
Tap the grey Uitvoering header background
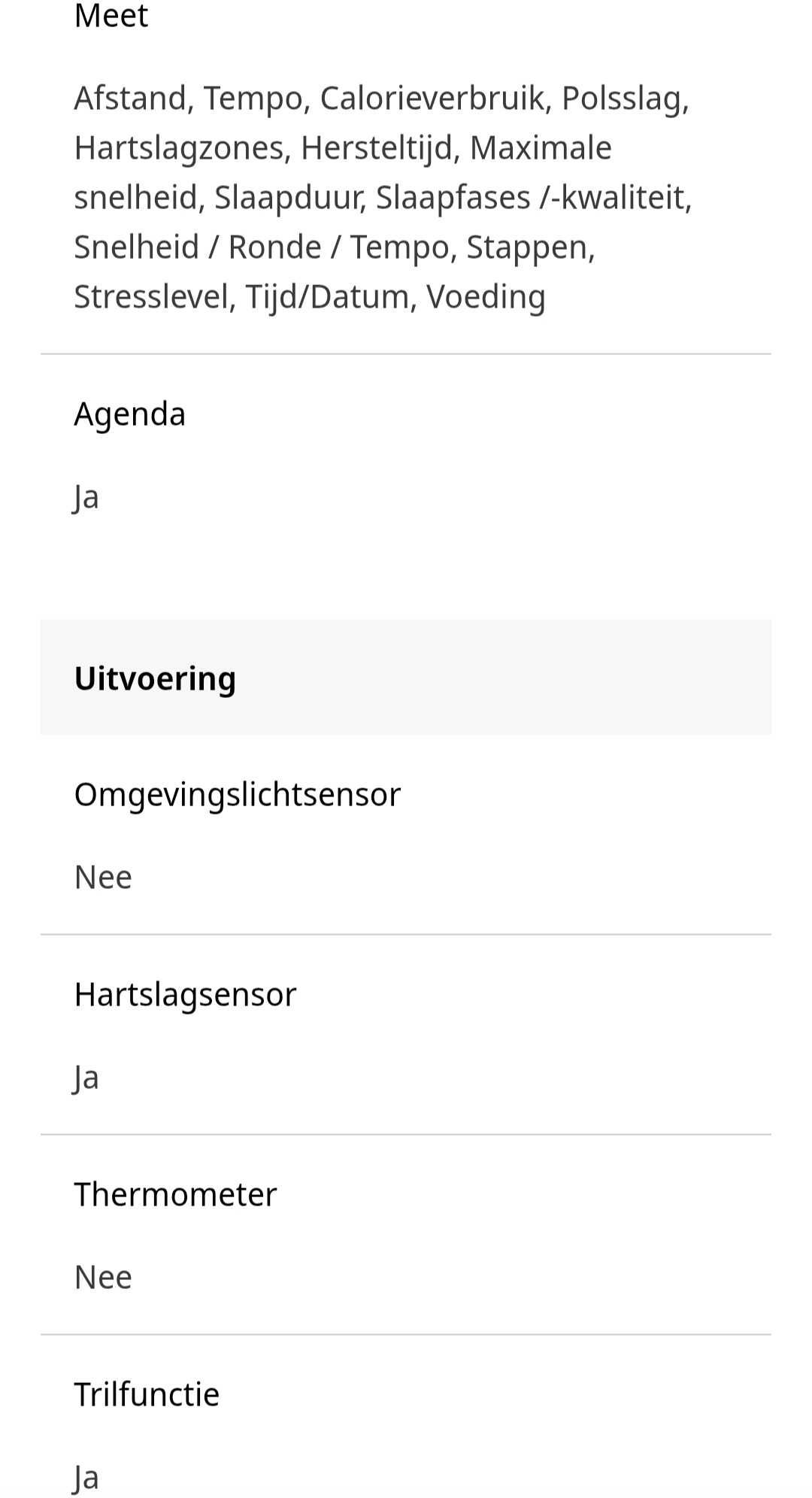[x=406, y=678]
